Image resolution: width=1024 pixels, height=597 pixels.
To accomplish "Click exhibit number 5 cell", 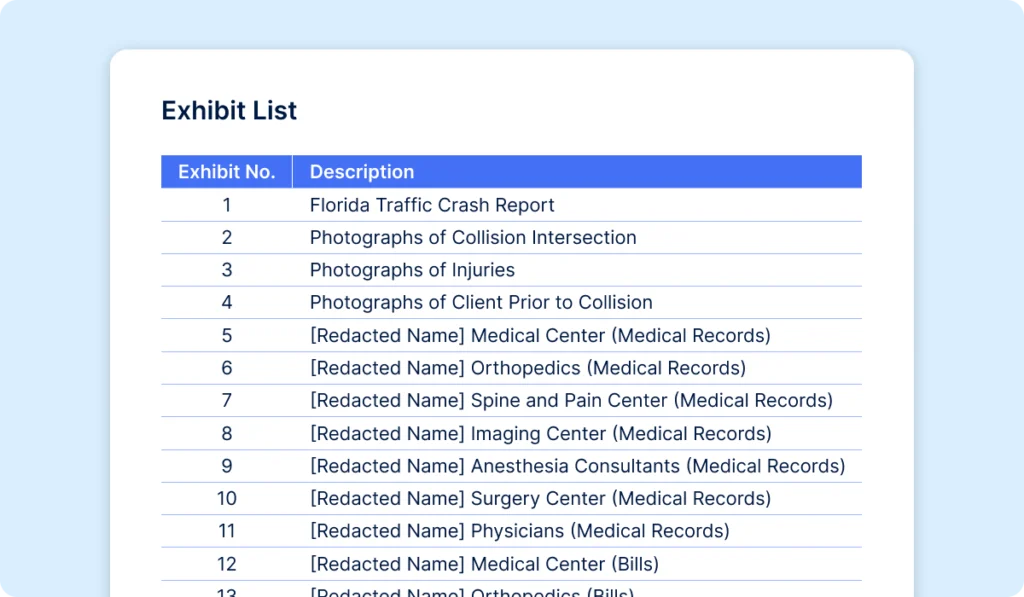I will [x=227, y=335].
